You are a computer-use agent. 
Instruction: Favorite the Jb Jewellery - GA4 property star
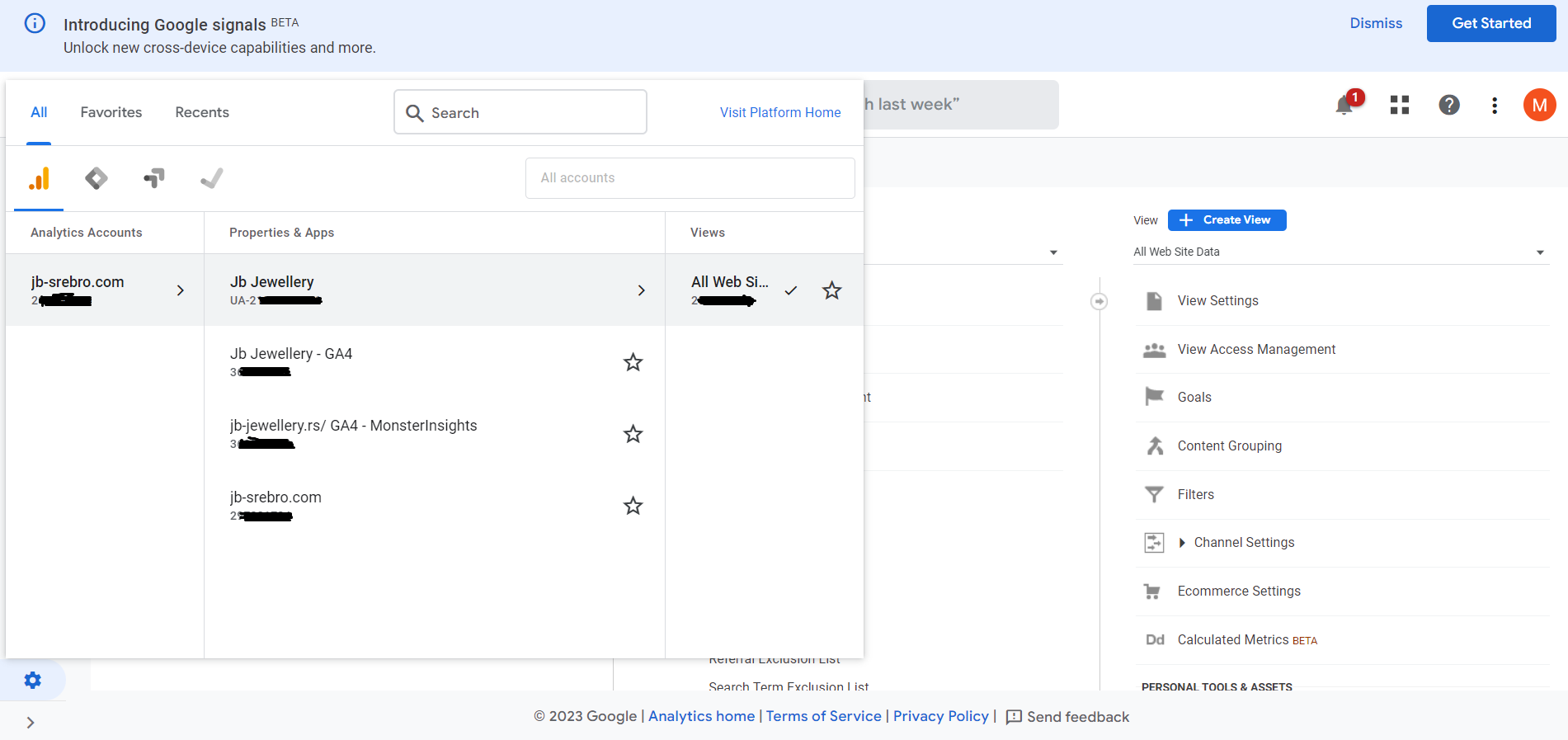pos(633,362)
